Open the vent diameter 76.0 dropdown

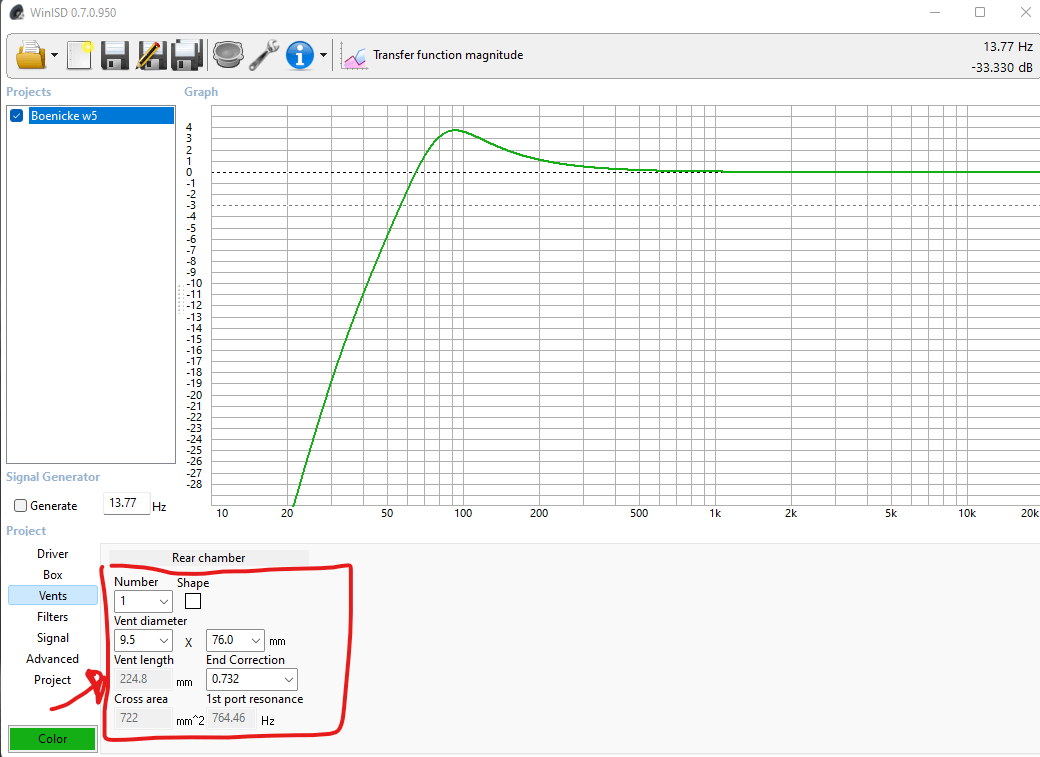(x=235, y=640)
